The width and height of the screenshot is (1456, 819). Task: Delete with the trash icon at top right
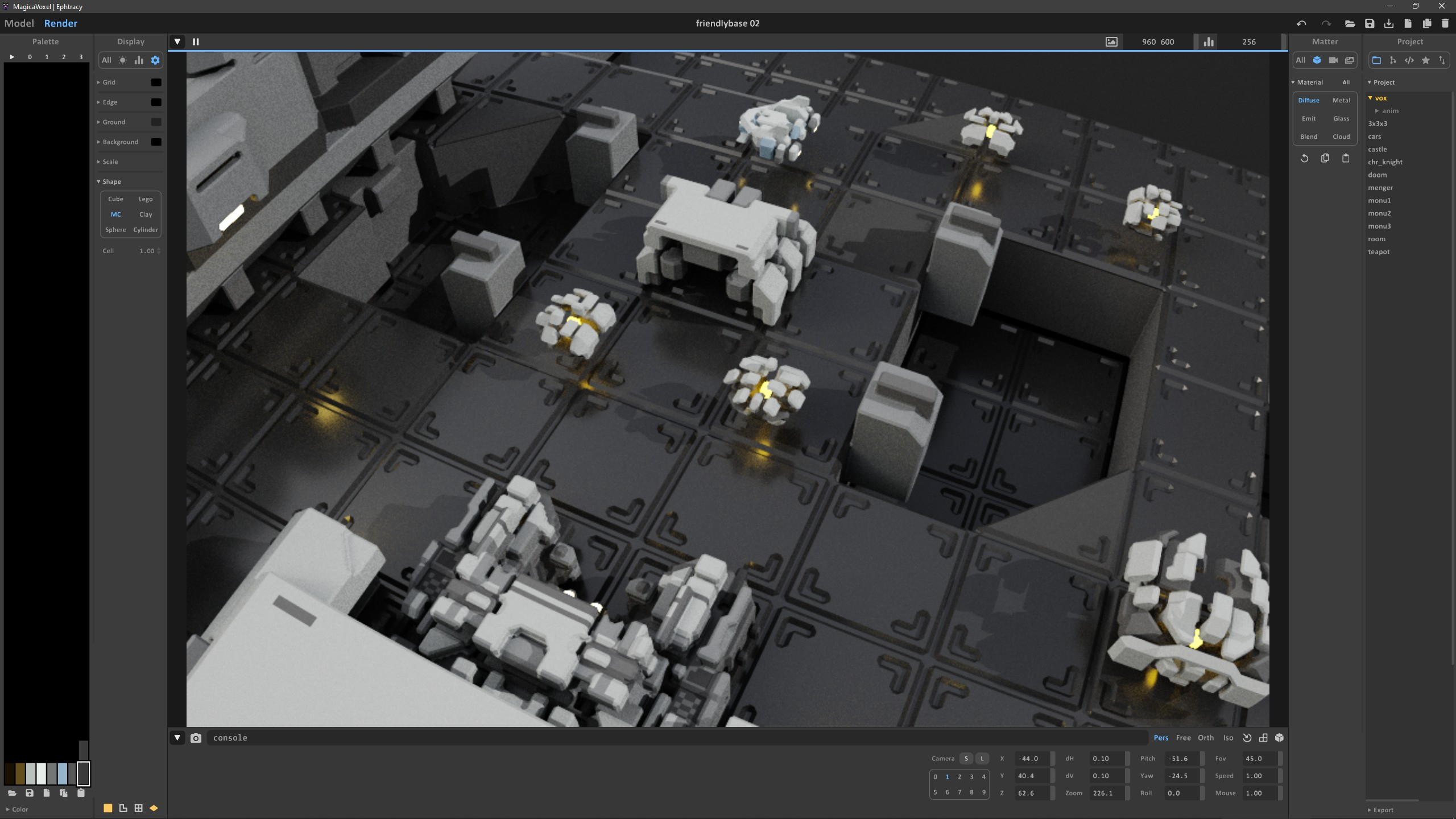pyautogui.click(x=1445, y=23)
